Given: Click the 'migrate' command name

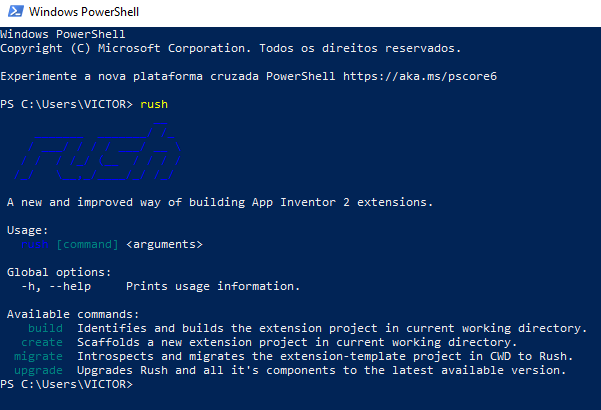Looking at the screenshot, I should point(38,356).
